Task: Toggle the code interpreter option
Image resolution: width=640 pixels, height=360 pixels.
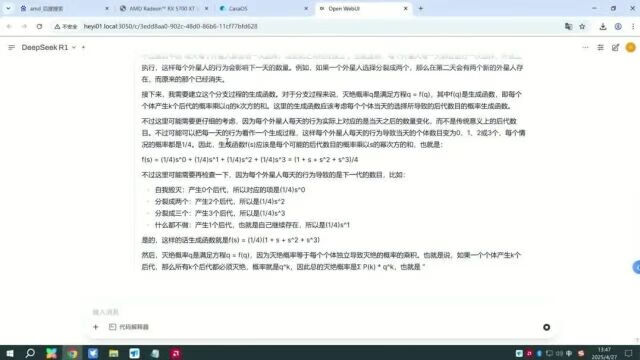Action: coord(129,327)
